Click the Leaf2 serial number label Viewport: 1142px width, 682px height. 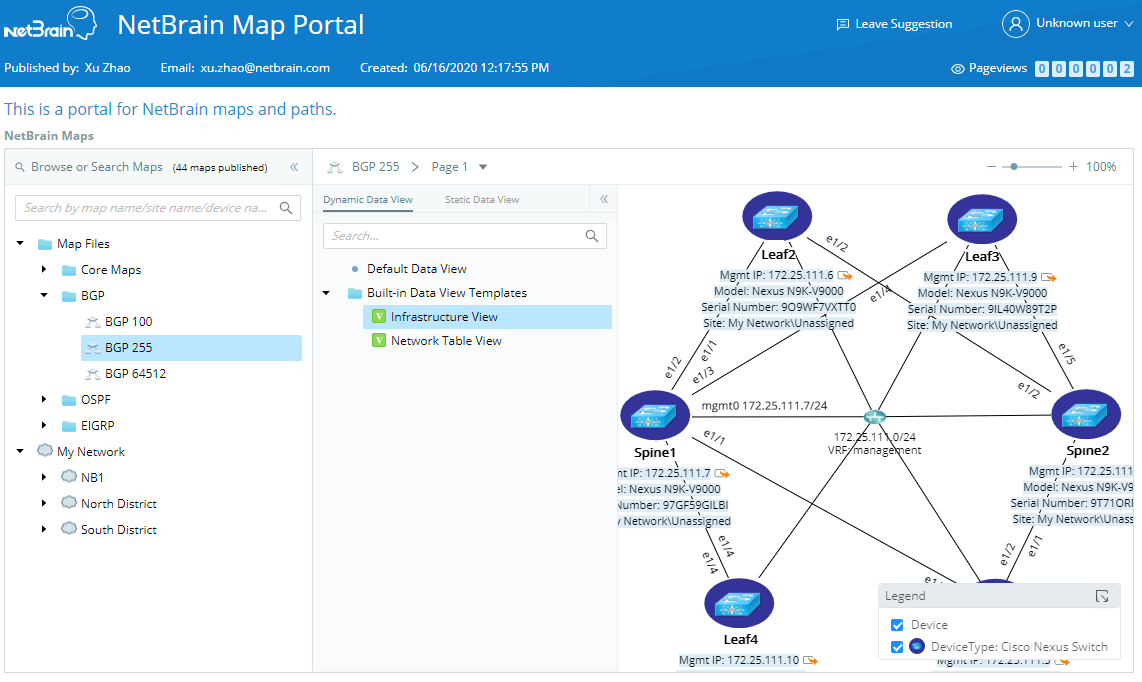779,307
